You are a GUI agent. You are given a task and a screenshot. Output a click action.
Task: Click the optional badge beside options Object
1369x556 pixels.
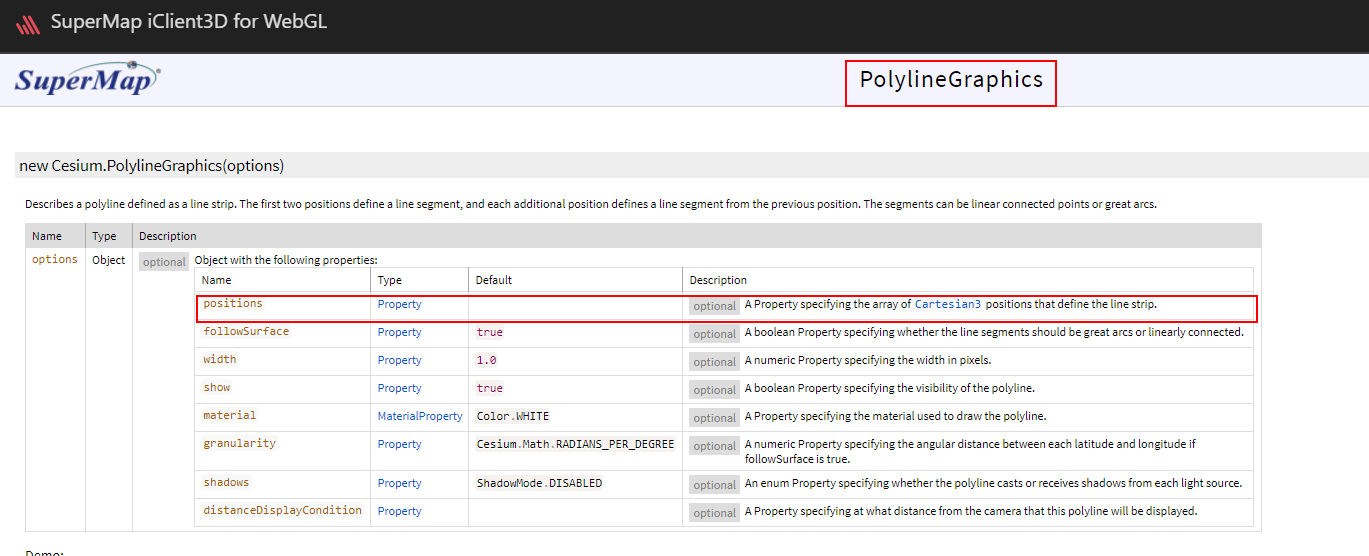(x=164, y=262)
